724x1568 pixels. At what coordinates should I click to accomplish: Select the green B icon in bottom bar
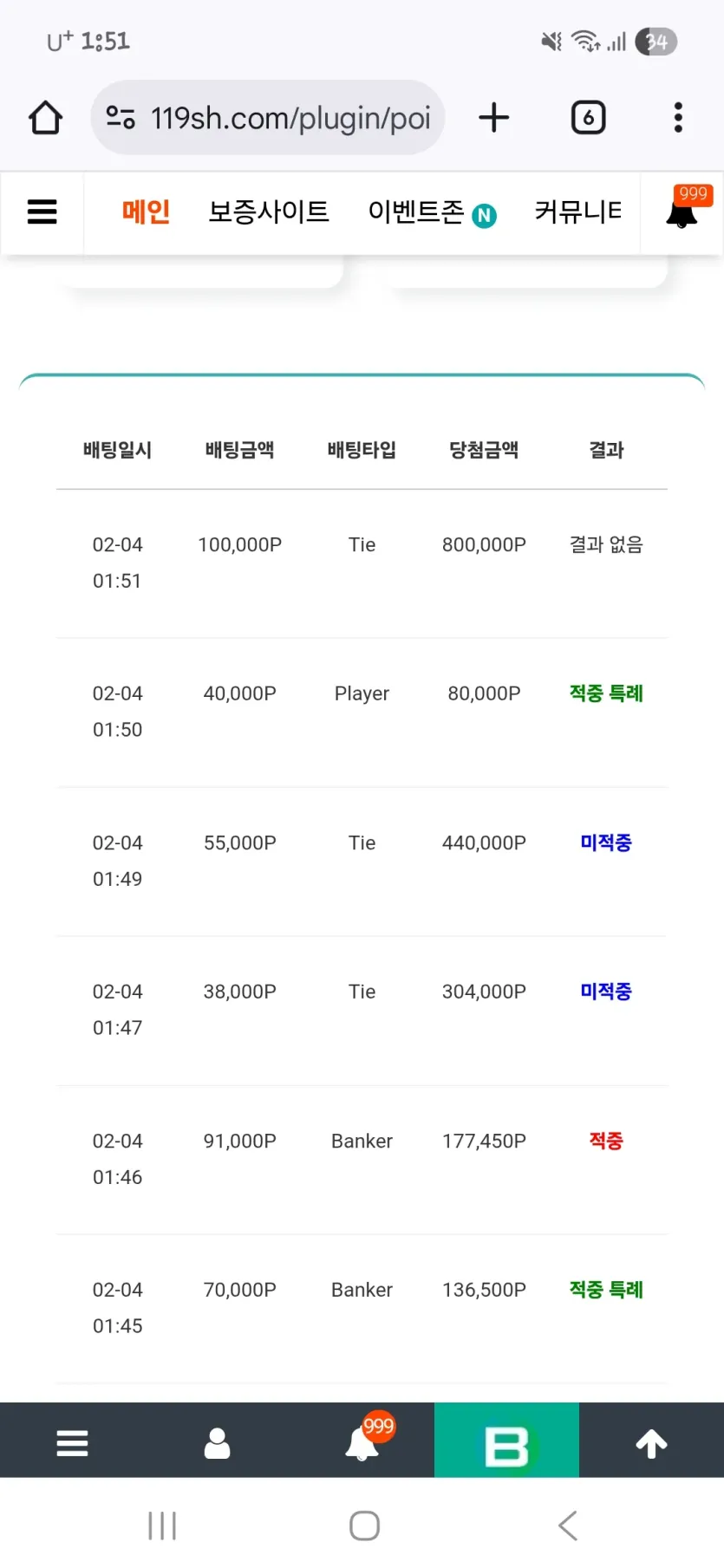(506, 1440)
